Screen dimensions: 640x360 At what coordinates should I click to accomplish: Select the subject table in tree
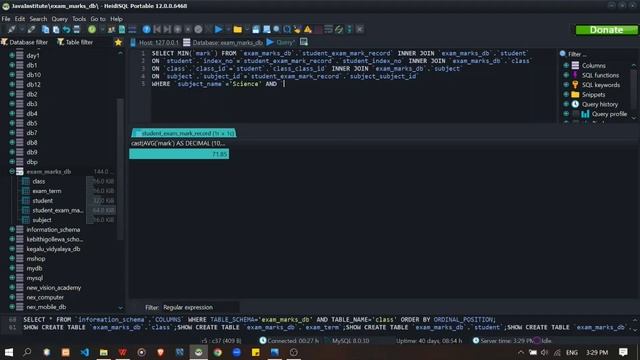click(x=42, y=220)
